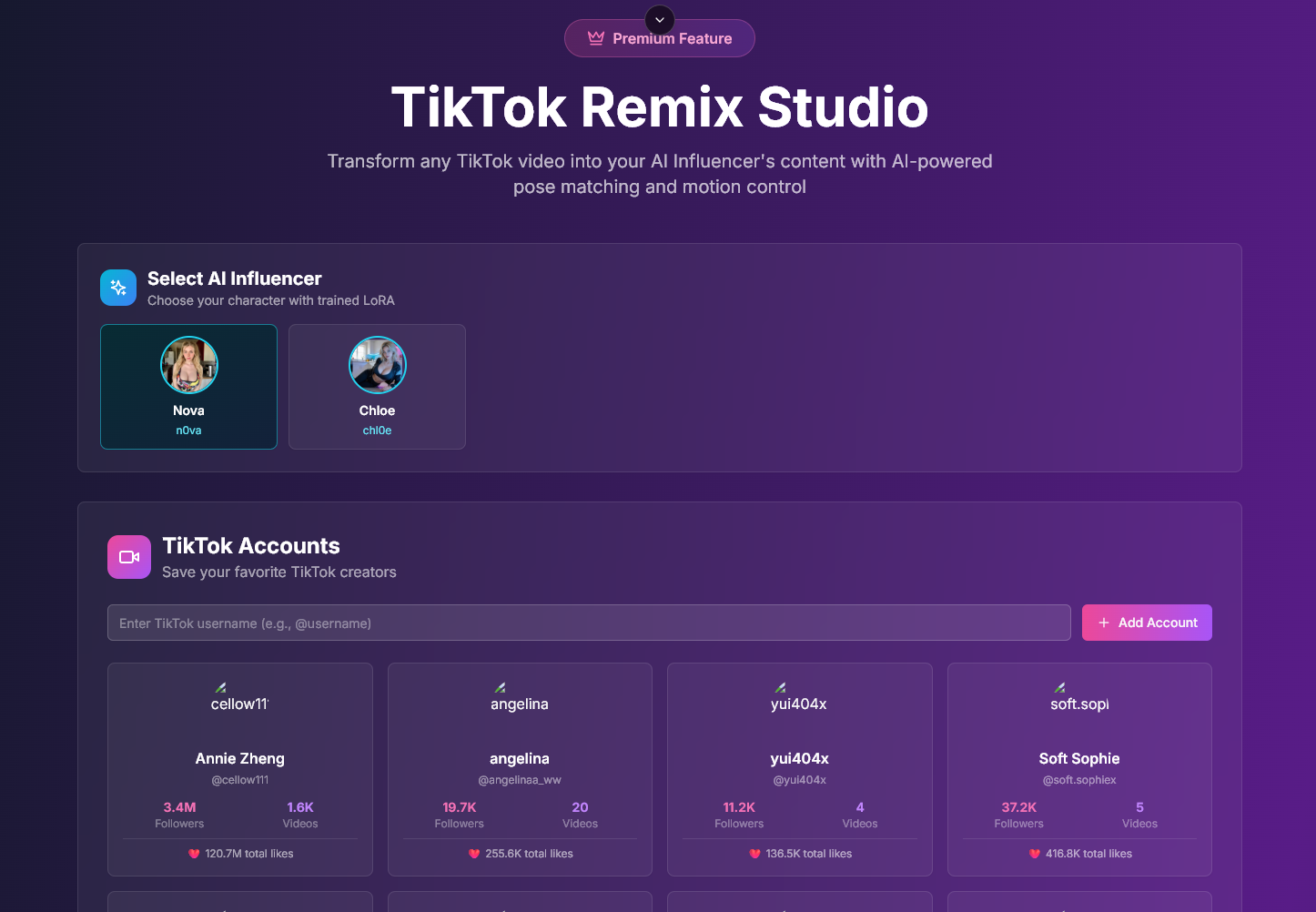Click the chevron-down collapse button at top
The image size is (1316, 912).
(x=660, y=20)
